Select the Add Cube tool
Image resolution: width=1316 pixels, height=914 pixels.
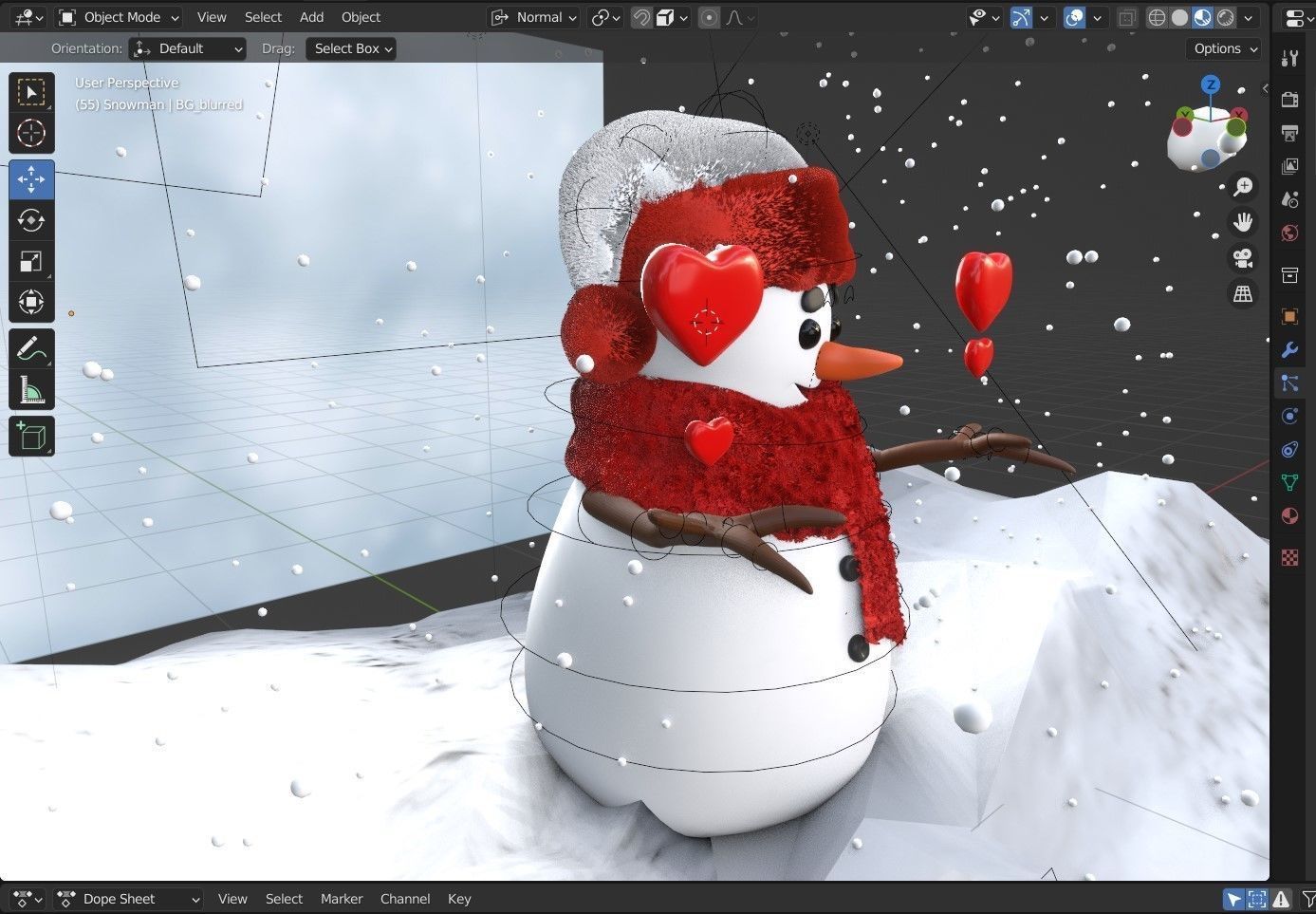coord(31,436)
